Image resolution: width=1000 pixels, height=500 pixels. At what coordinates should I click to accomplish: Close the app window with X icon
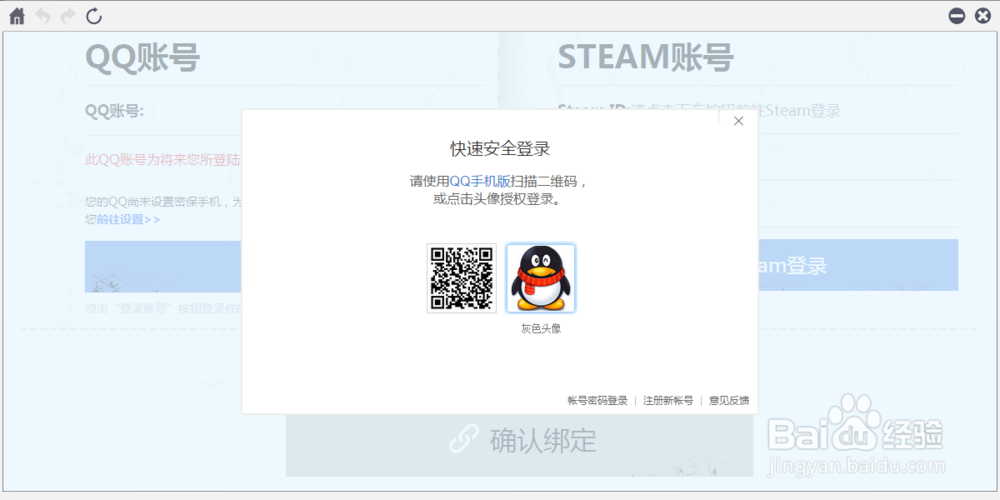[983, 16]
